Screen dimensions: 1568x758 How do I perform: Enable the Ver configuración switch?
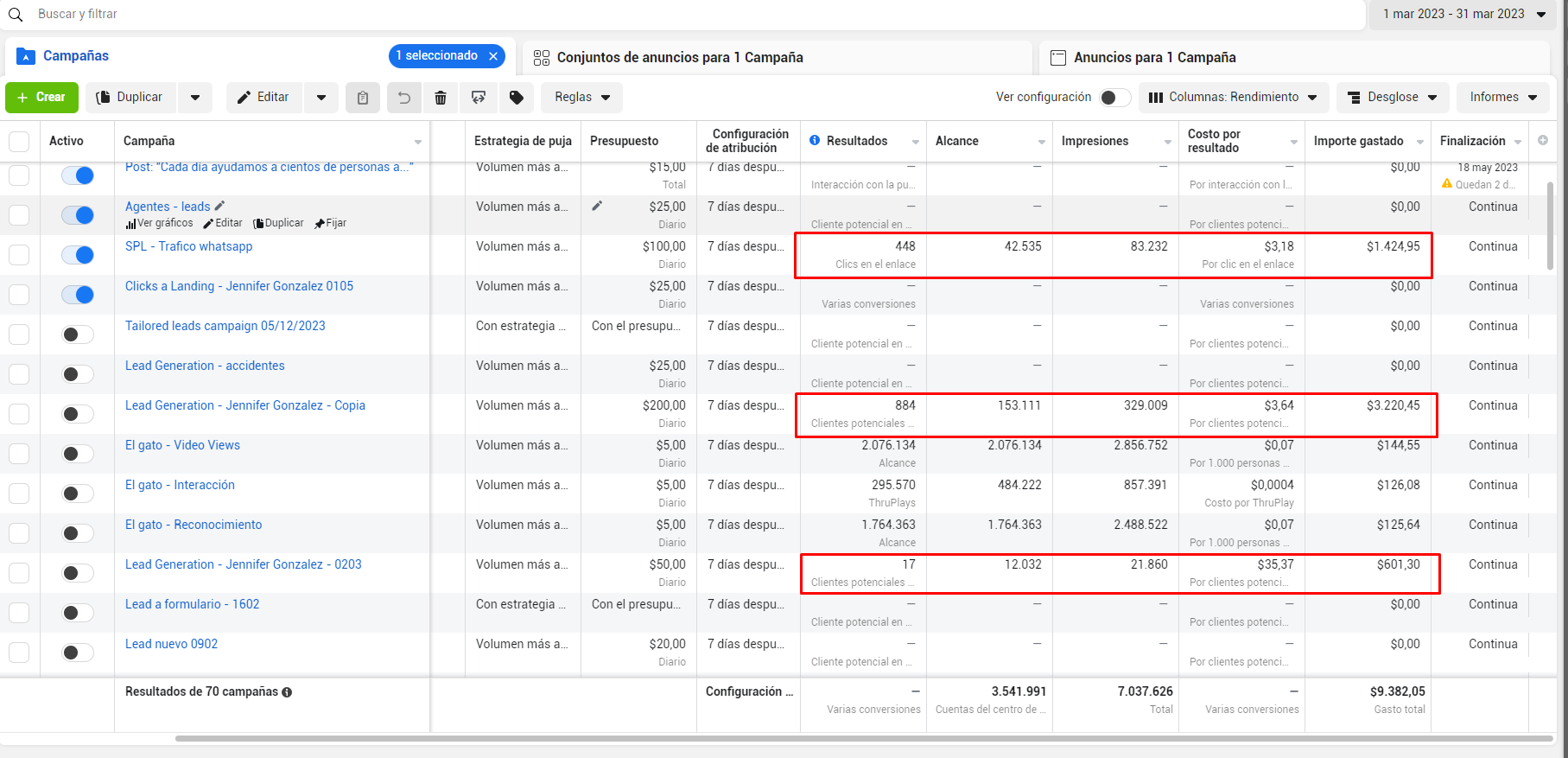coord(1114,98)
